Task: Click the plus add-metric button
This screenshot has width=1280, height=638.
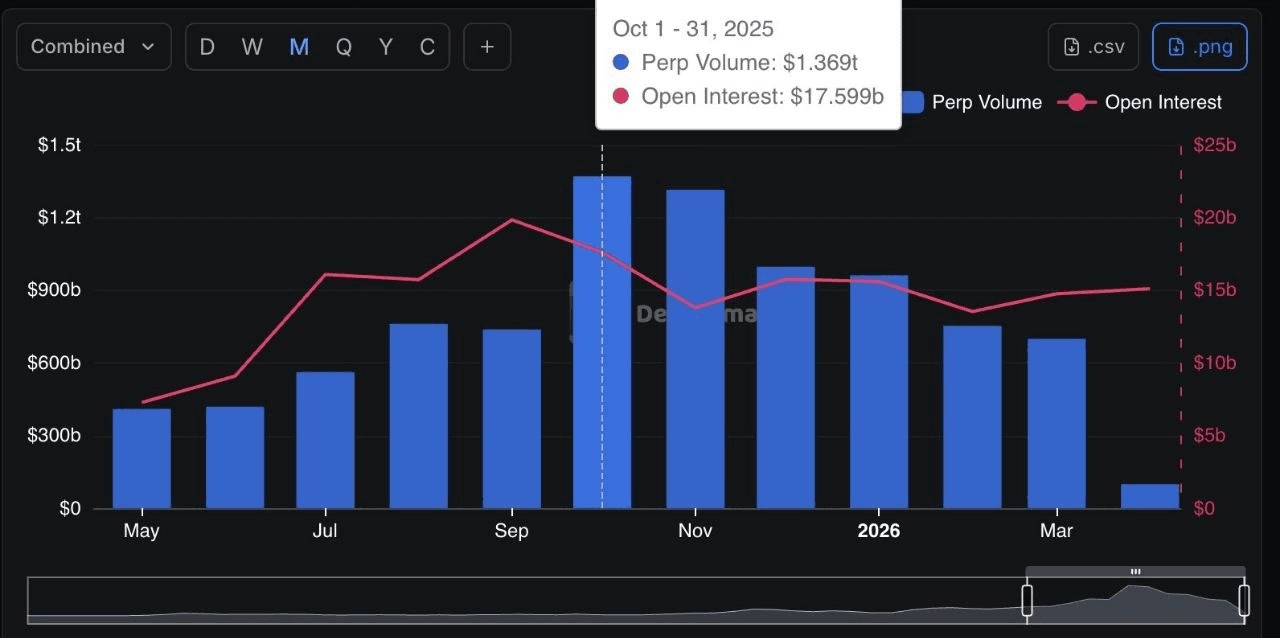Action: (487, 47)
